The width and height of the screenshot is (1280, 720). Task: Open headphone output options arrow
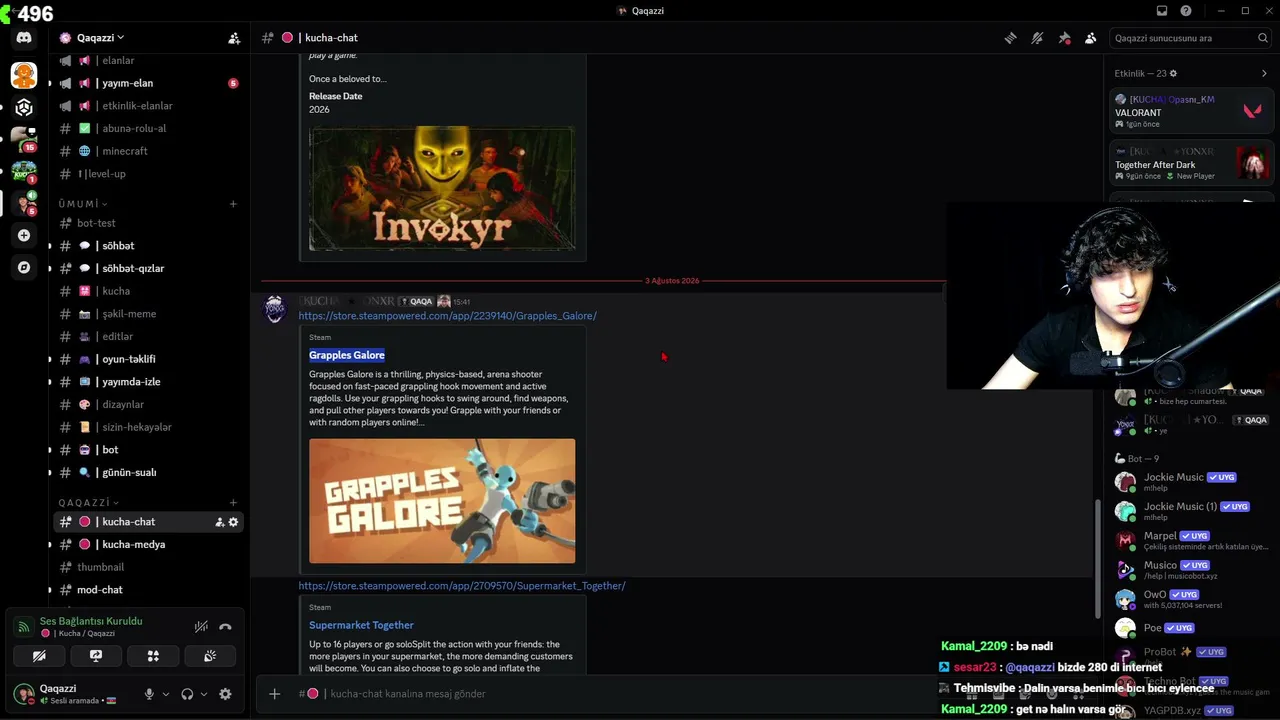click(x=204, y=694)
